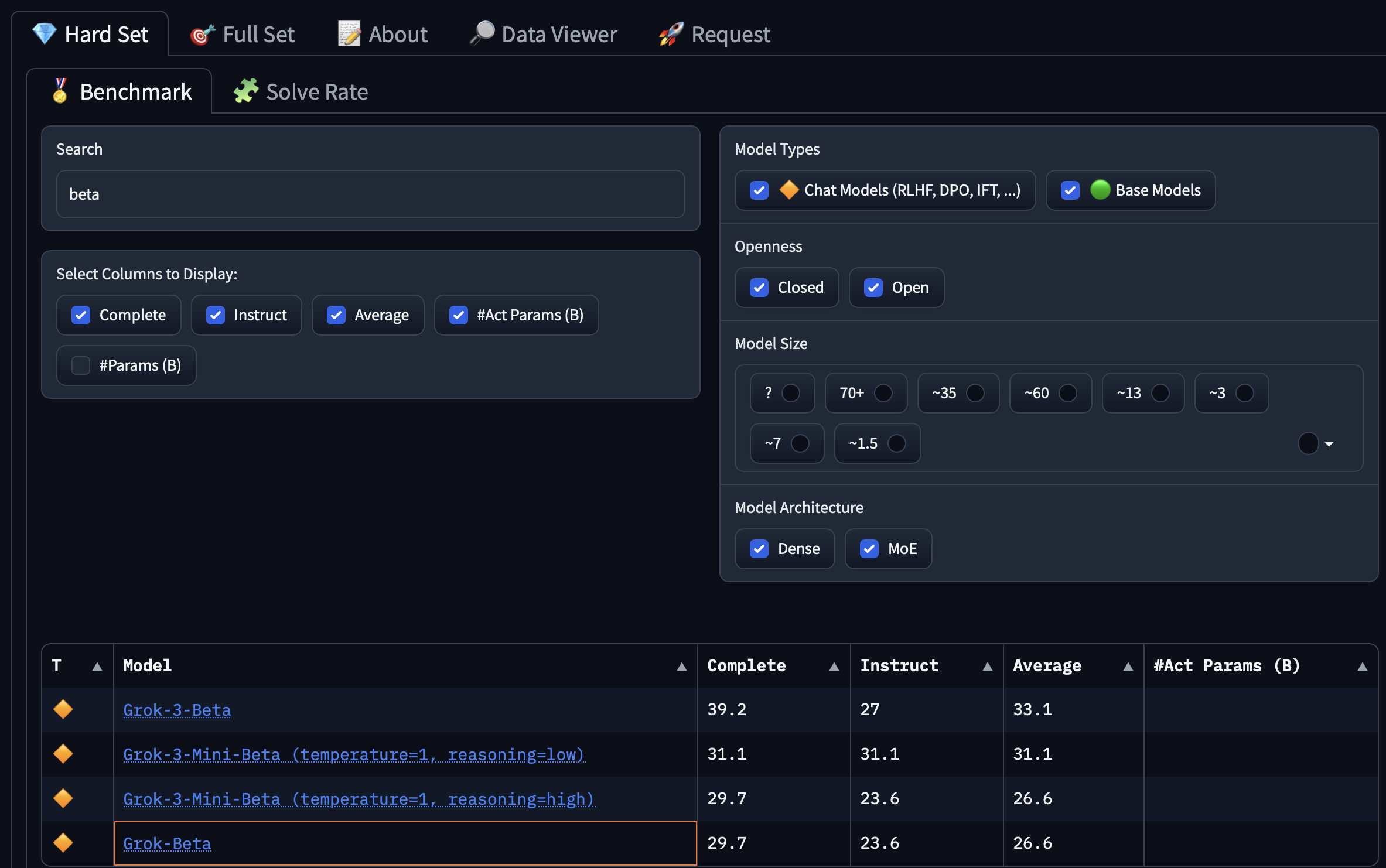Open the About tab
The image size is (1386, 868).
383,34
